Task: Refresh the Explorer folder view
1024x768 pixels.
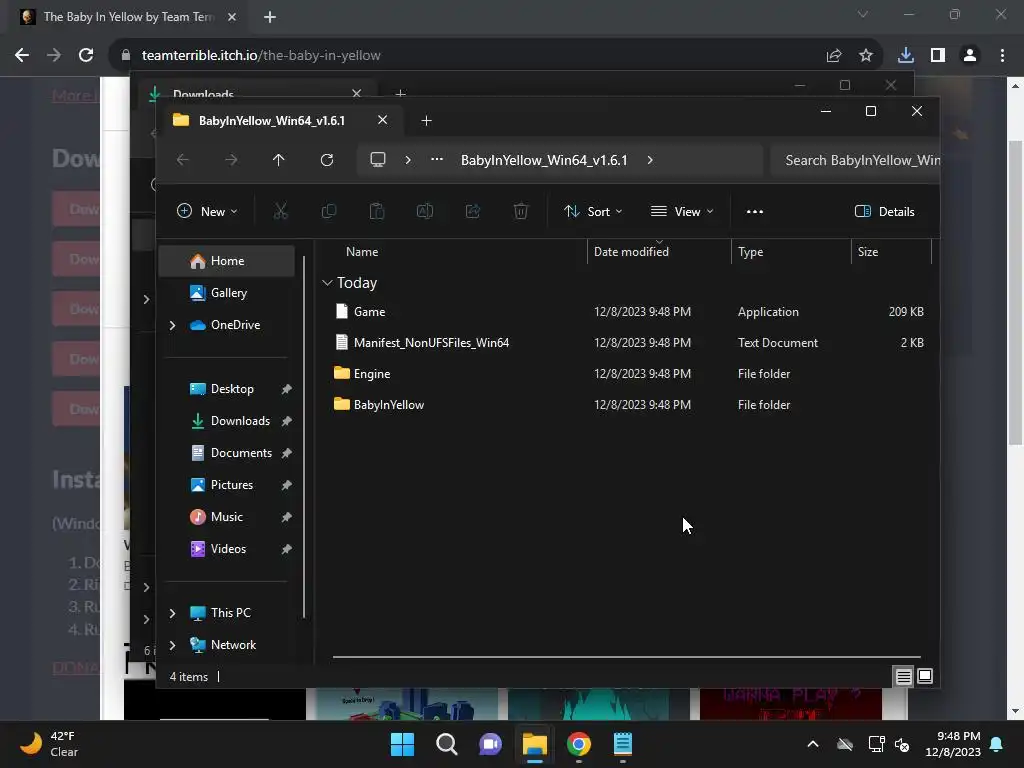Action: pyautogui.click(x=327, y=160)
